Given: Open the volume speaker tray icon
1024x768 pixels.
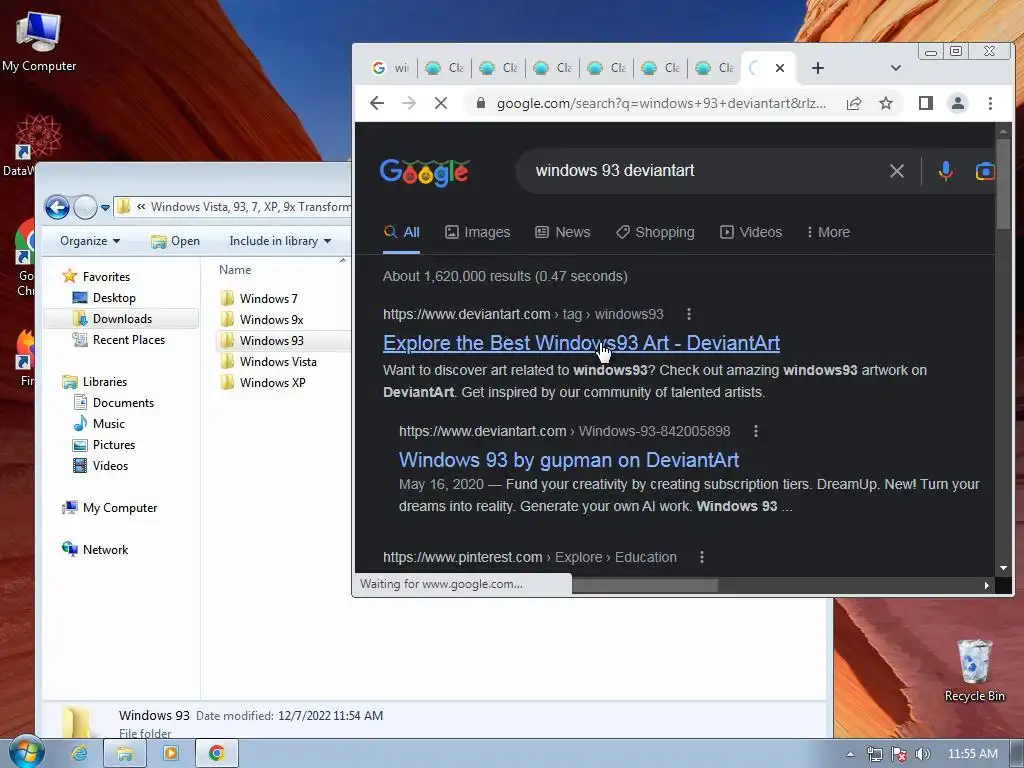Looking at the screenshot, I should coord(922,754).
